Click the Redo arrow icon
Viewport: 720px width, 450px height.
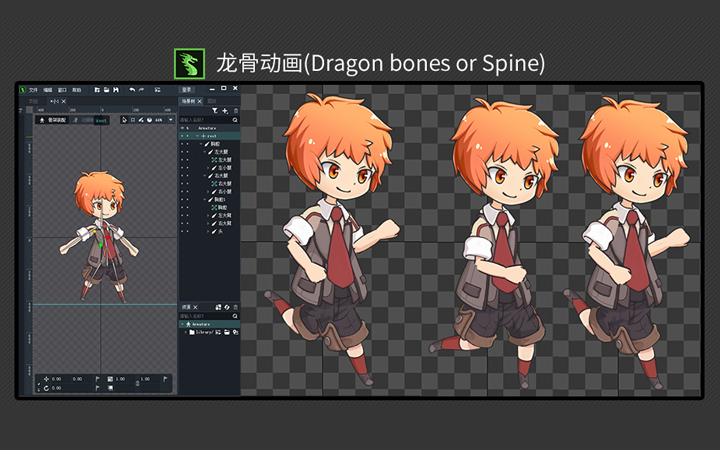[x=142, y=90]
